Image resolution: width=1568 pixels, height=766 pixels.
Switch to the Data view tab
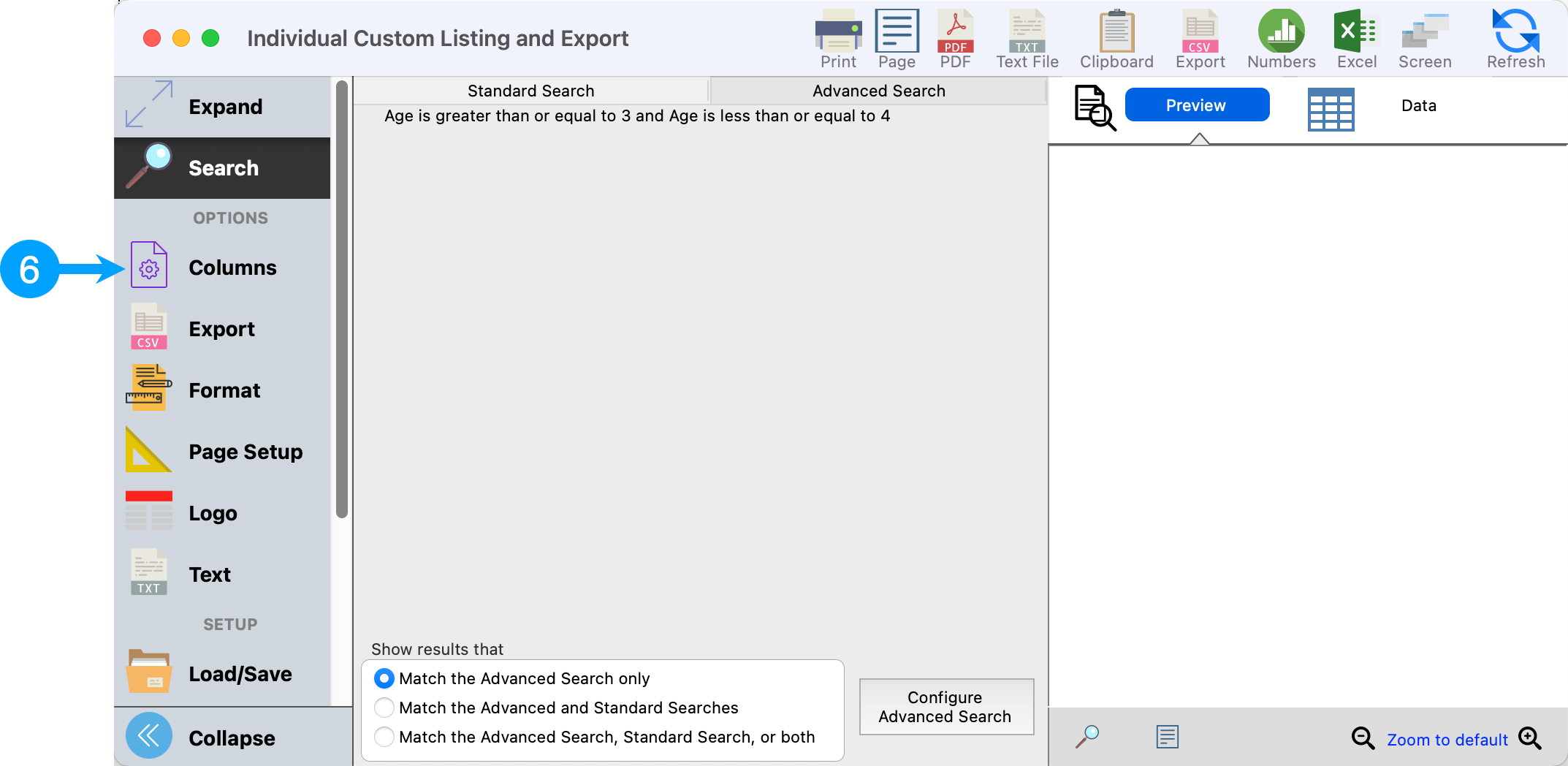[1418, 106]
